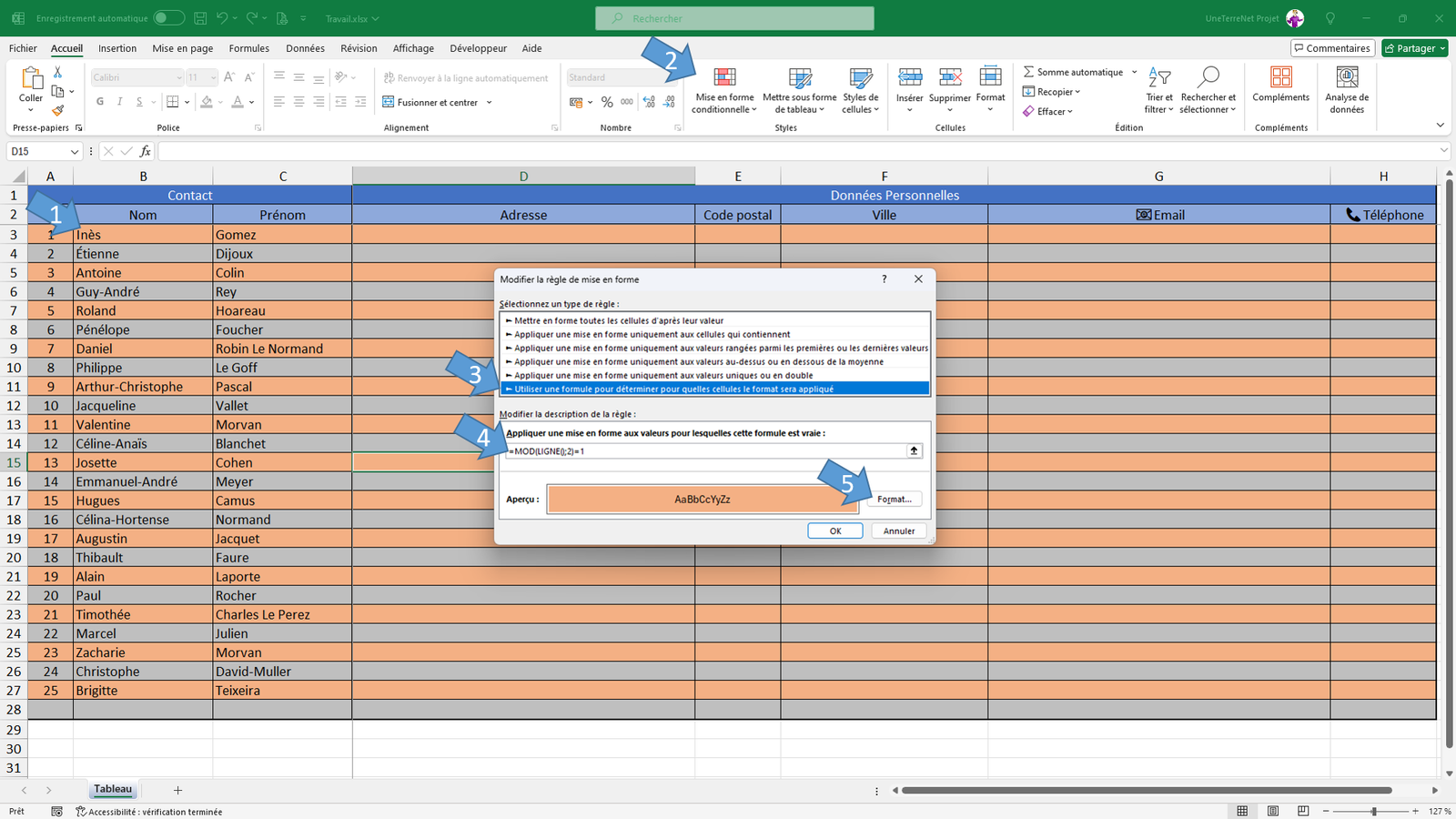Screen dimensions: 1456x819
Task: Click the zoom slider handle
Action: 1374,811
